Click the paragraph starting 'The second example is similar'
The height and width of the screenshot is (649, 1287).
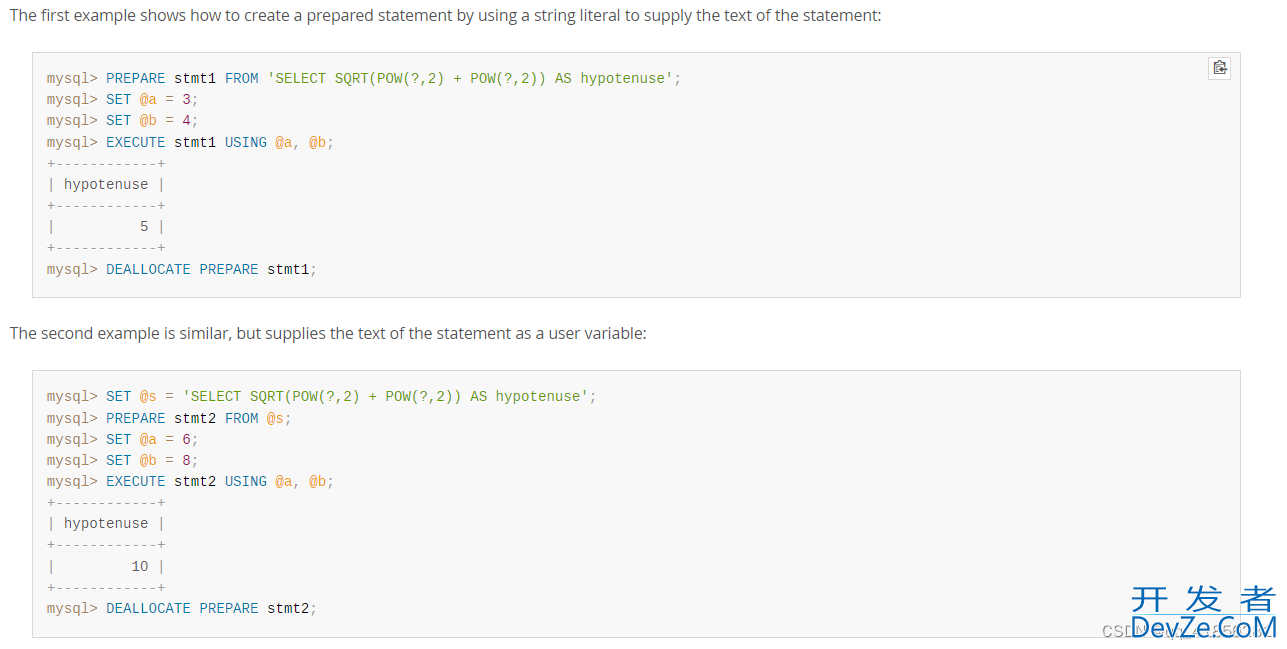click(328, 333)
